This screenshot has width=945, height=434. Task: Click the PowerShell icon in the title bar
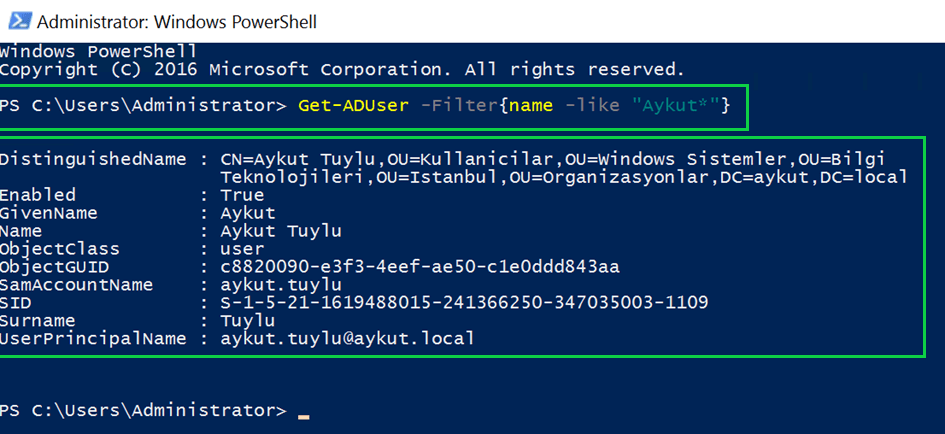pos(18,20)
